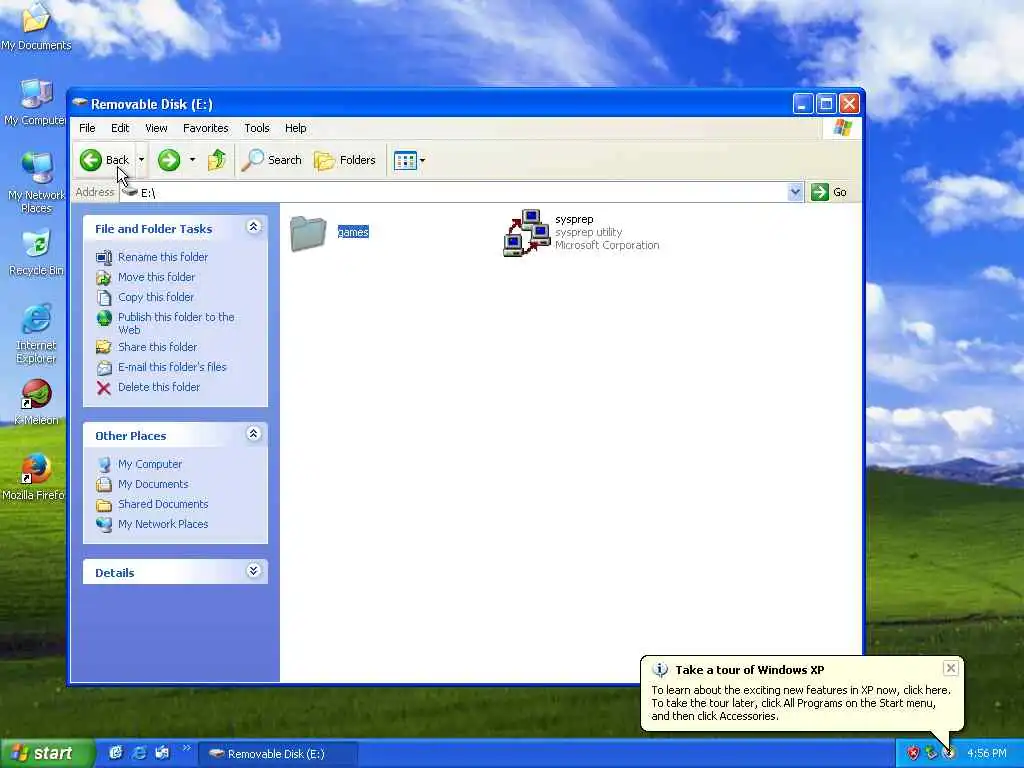Expand quick launch overflow chevron
This screenshot has height=768, width=1024.
[187, 748]
